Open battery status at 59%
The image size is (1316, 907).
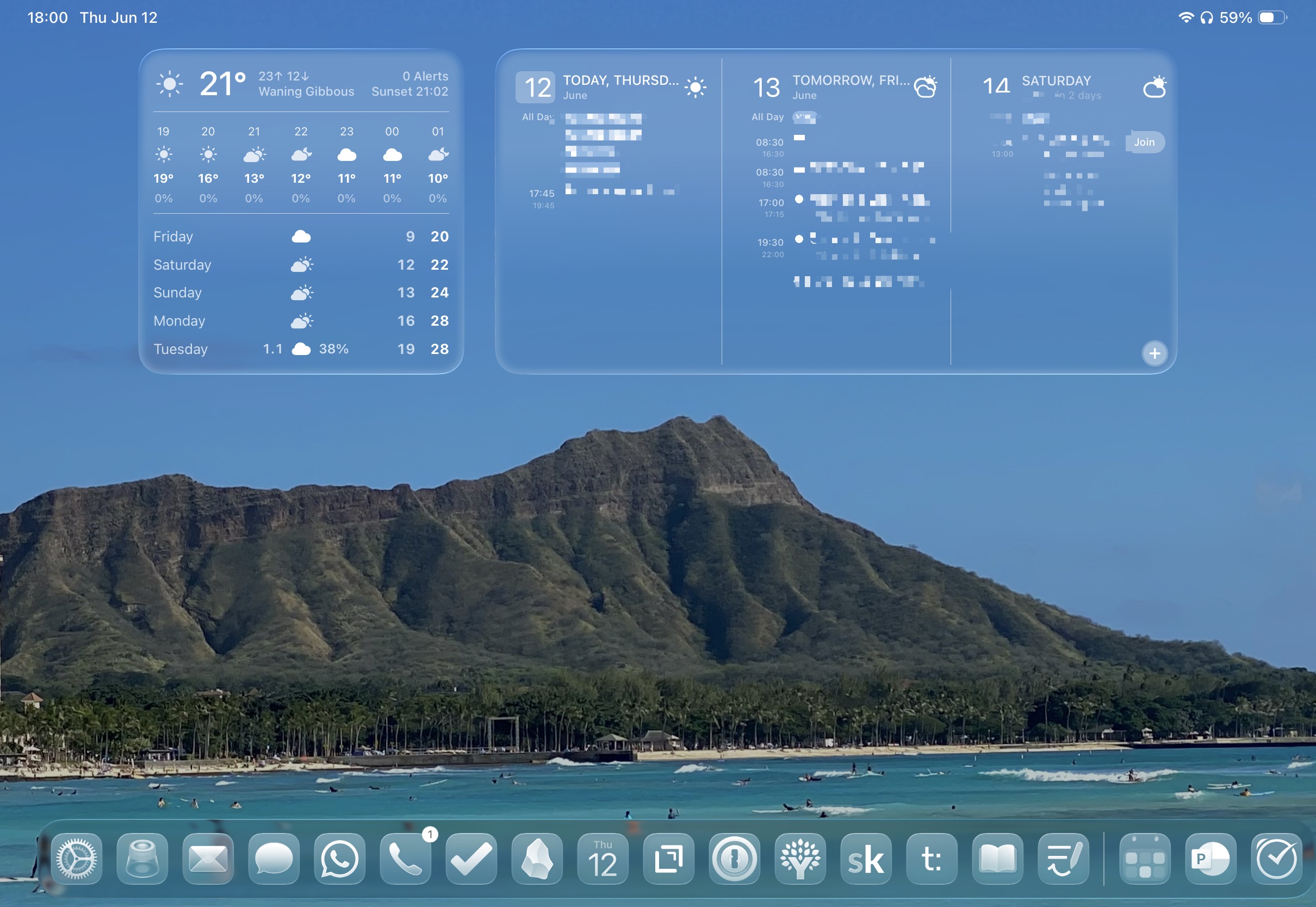(x=1252, y=17)
